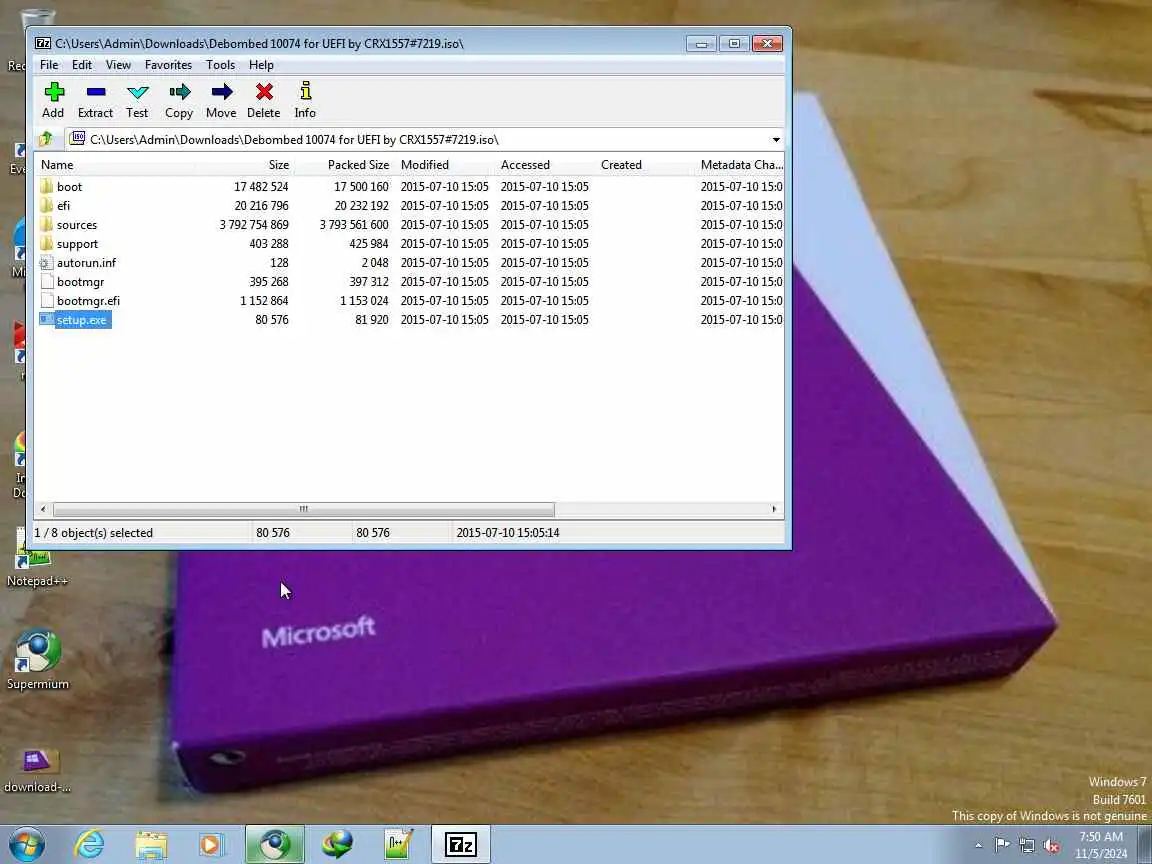1152x864 pixels.
Task: Switch to 7-Zip taskbar button
Action: point(461,845)
